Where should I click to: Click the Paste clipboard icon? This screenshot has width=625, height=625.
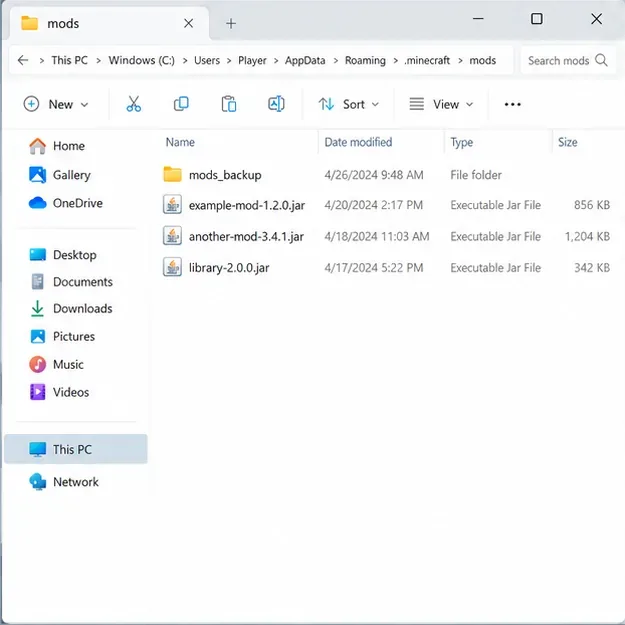coord(229,104)
